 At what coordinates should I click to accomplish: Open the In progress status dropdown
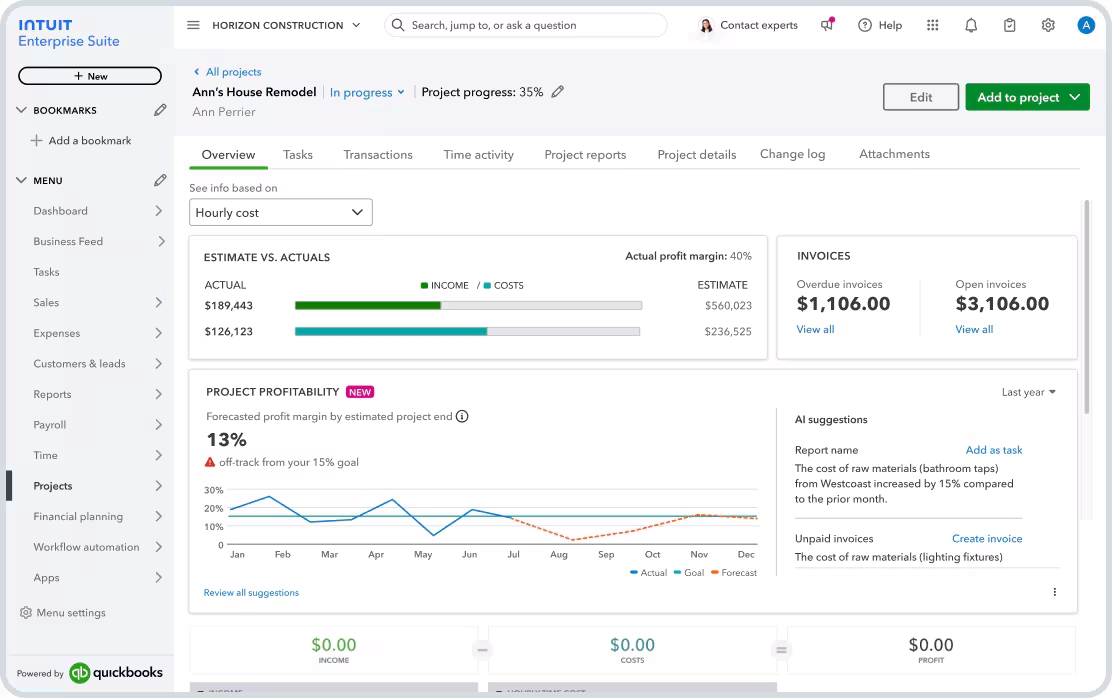367,92
